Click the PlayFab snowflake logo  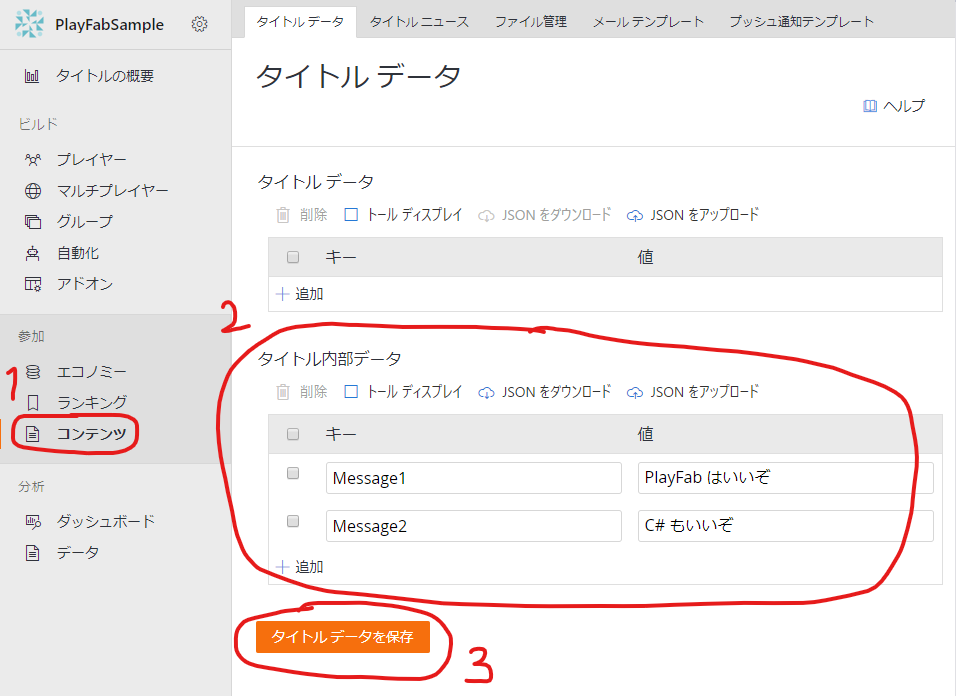(29, 24)
